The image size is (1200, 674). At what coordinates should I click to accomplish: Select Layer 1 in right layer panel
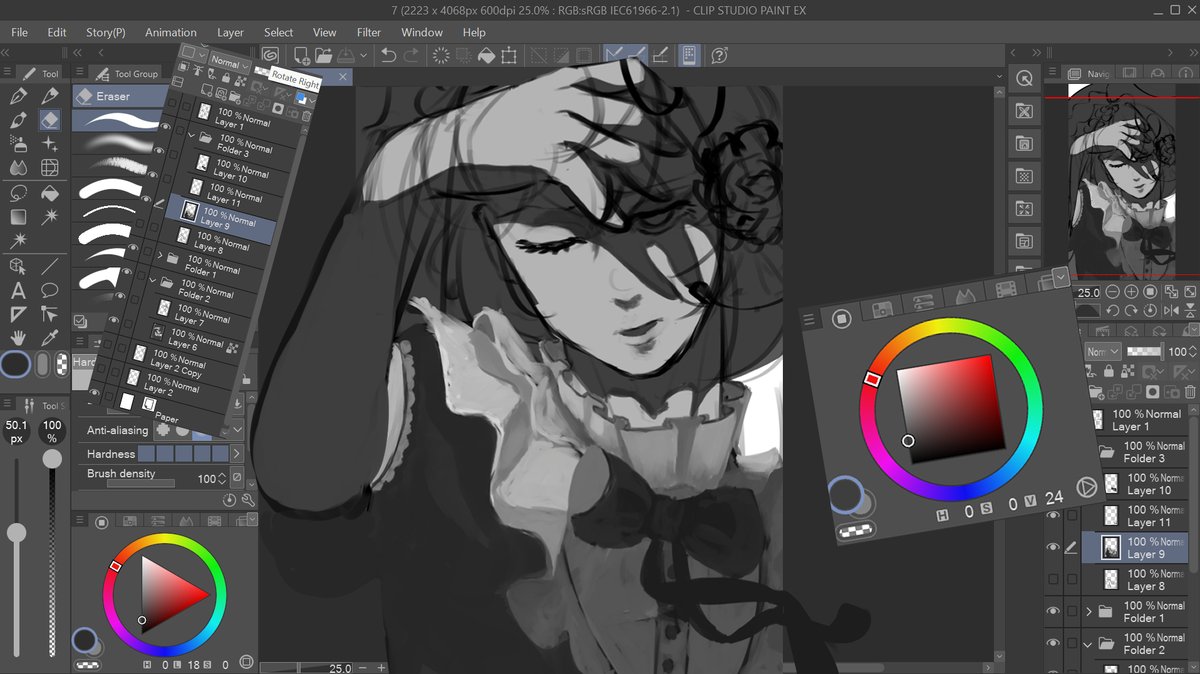[x=1142, y=420]
